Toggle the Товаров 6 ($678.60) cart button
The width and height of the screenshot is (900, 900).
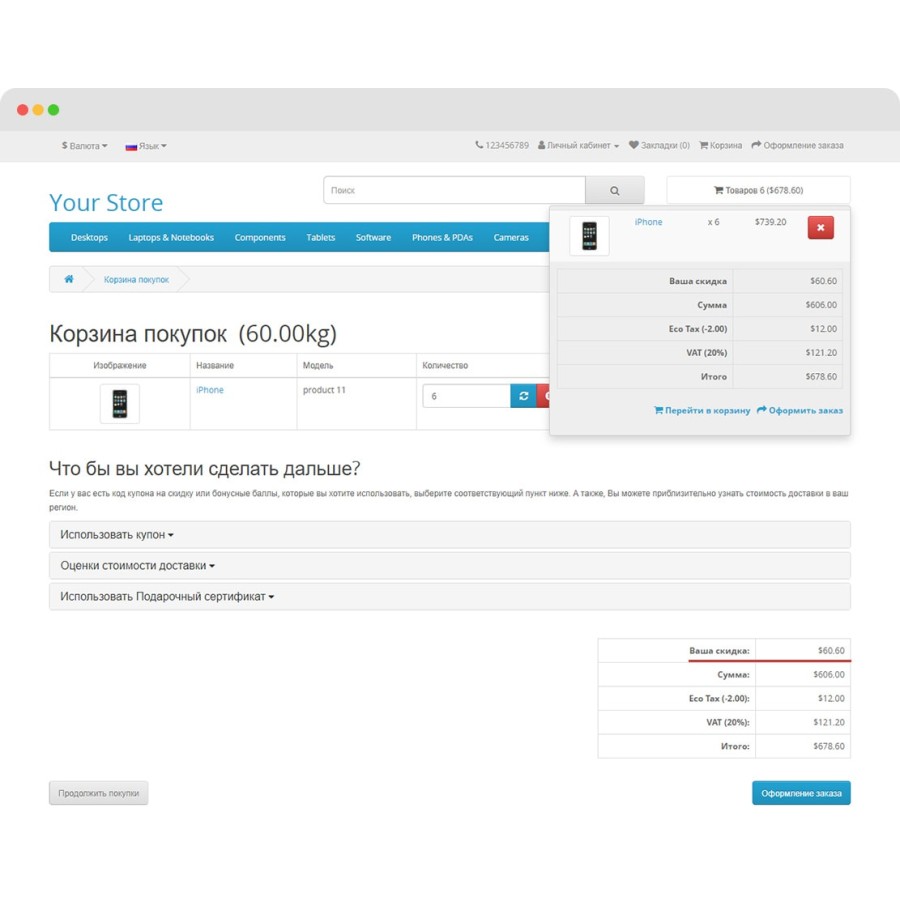pos(758,190)
